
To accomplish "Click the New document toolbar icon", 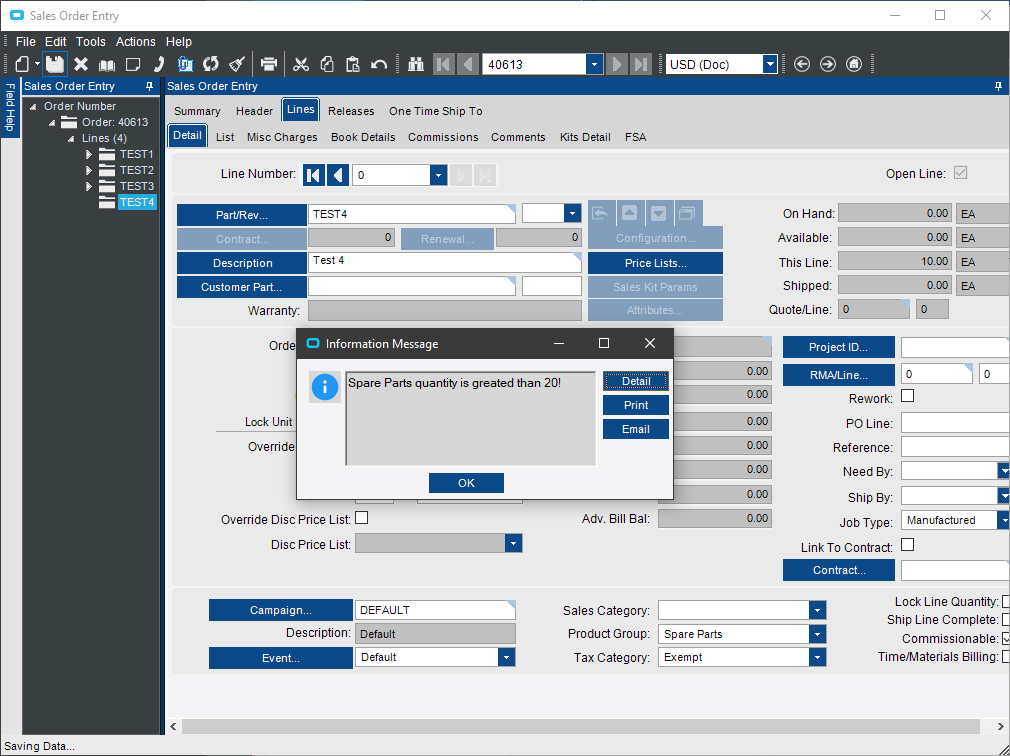I will 22,64.
